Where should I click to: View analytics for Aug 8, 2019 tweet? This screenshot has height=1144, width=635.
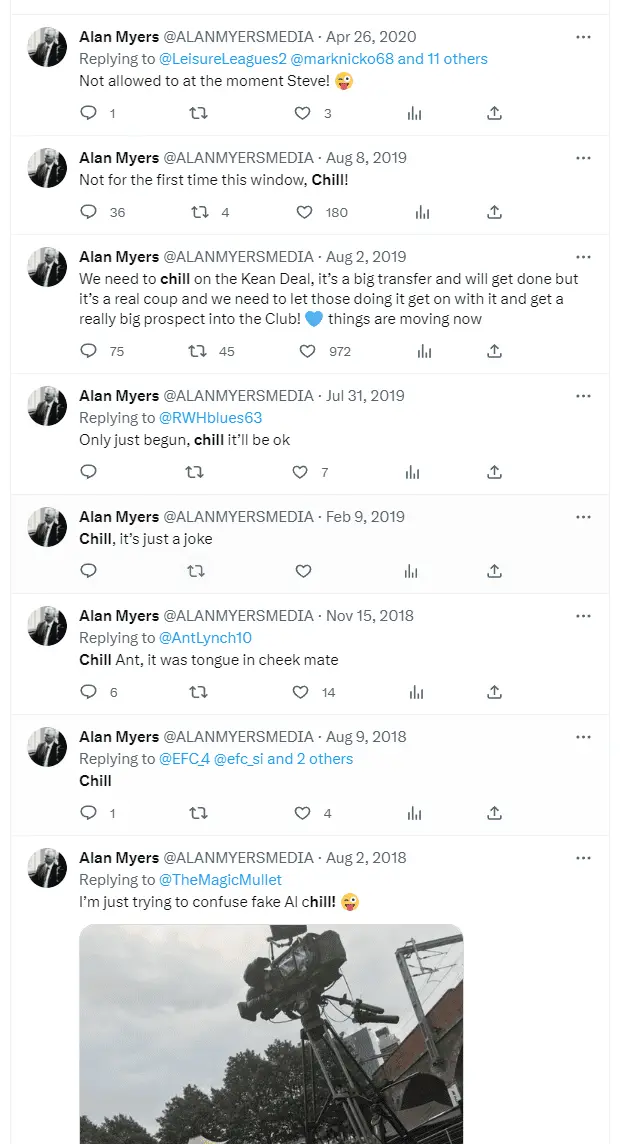422,212
